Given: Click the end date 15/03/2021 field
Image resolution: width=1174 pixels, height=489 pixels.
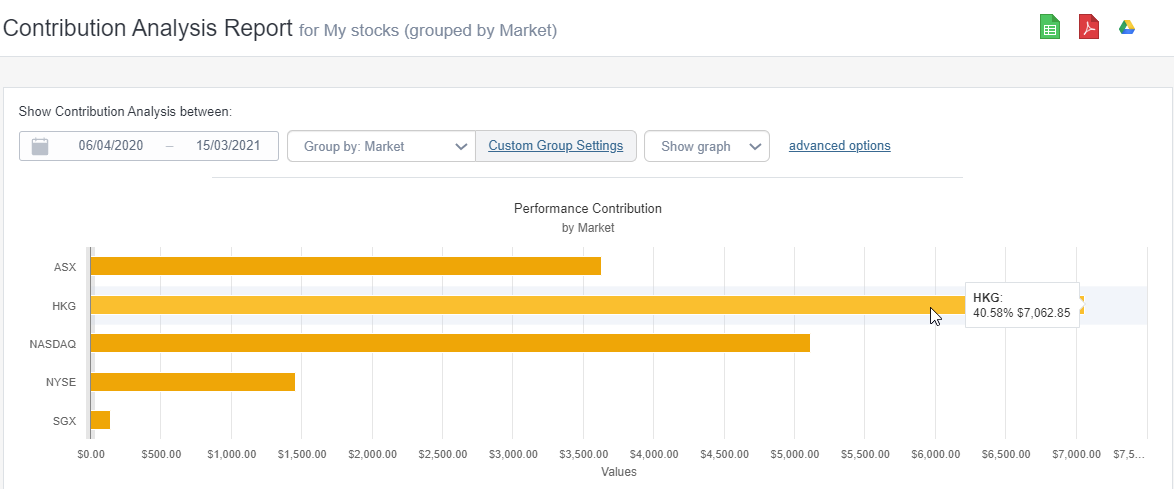Looking at the screenshot, I should pos(228,146).
